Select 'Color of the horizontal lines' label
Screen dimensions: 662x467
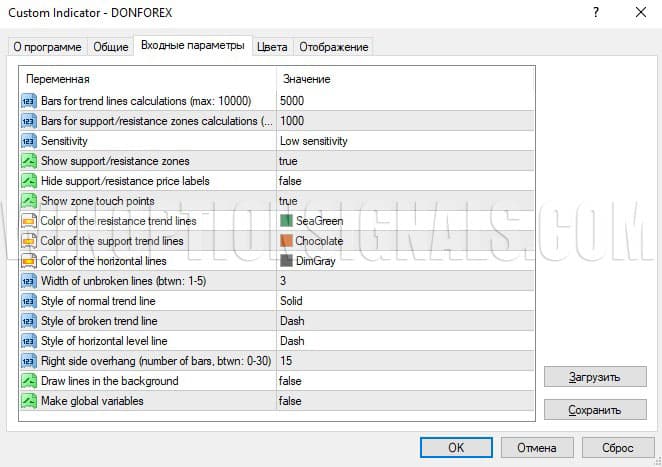[103, 261]
